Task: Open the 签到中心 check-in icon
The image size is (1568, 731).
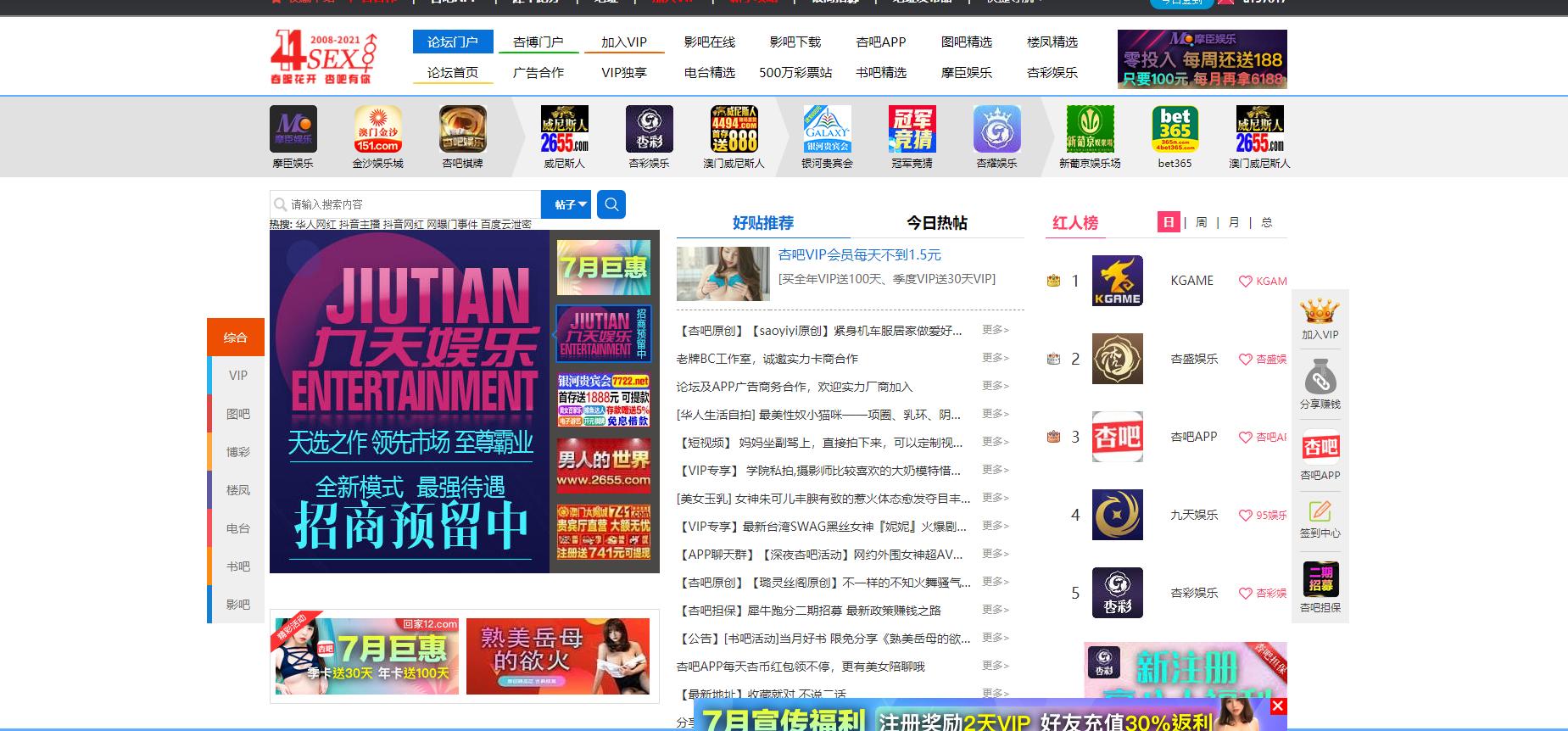Action: pyautogui.click(x=1320, y=511)
